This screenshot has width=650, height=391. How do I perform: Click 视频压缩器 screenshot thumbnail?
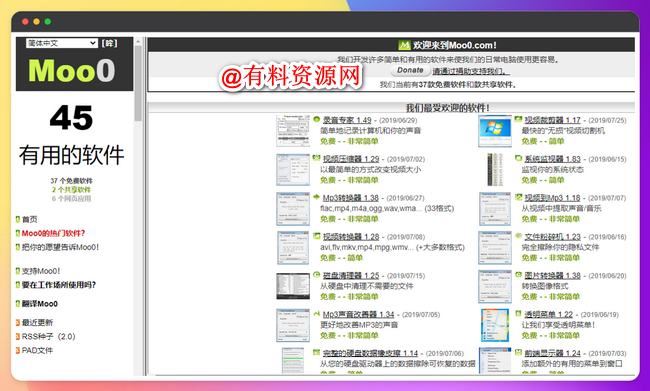pos(293,170)
